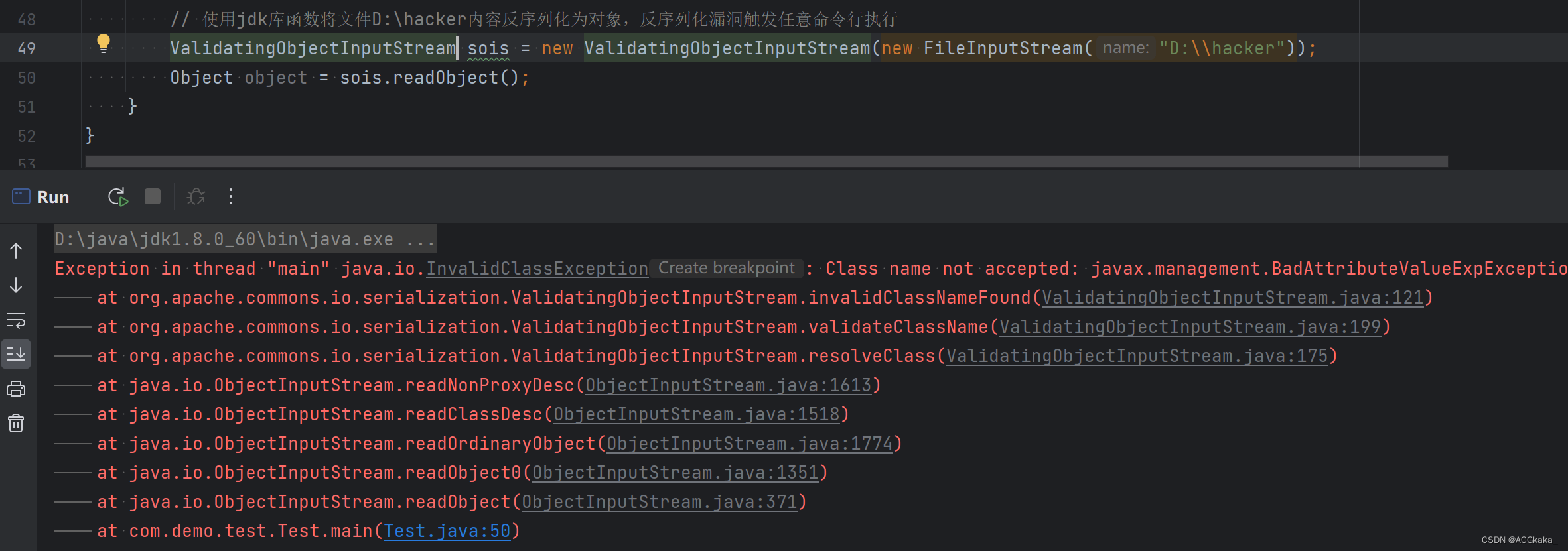Click the name: parameter hint
Viewport: 1568px width, 551px height.
pyautogui.click(x=1125, y=48)
